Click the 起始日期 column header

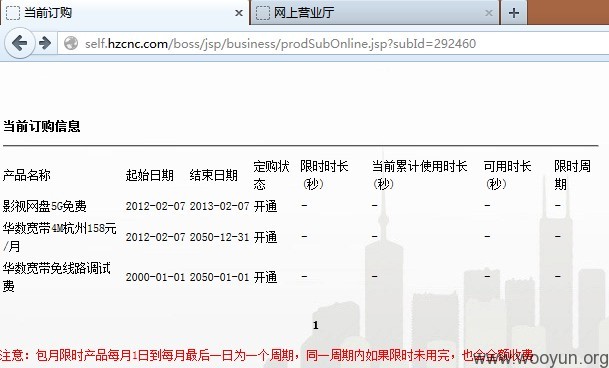[150, 175]
